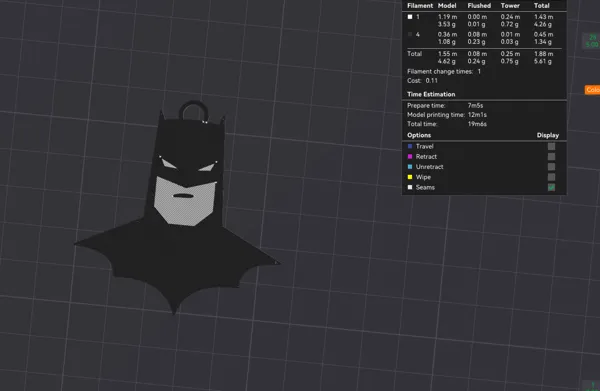Click the Flushed column header
The height and width of the screenshot is (391, 600).
click(479, 6)
